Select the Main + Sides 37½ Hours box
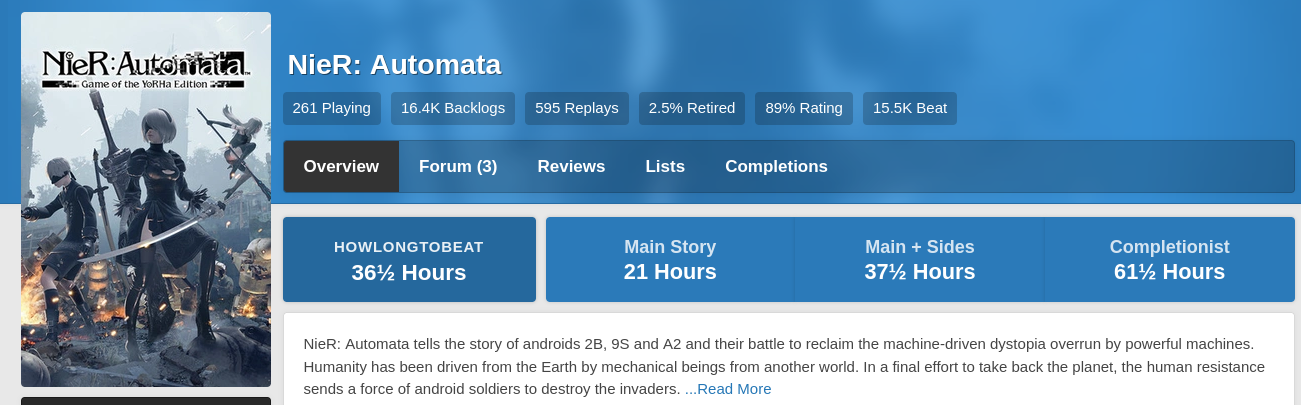Viewport: 1301px width, 405px height. 919,259
